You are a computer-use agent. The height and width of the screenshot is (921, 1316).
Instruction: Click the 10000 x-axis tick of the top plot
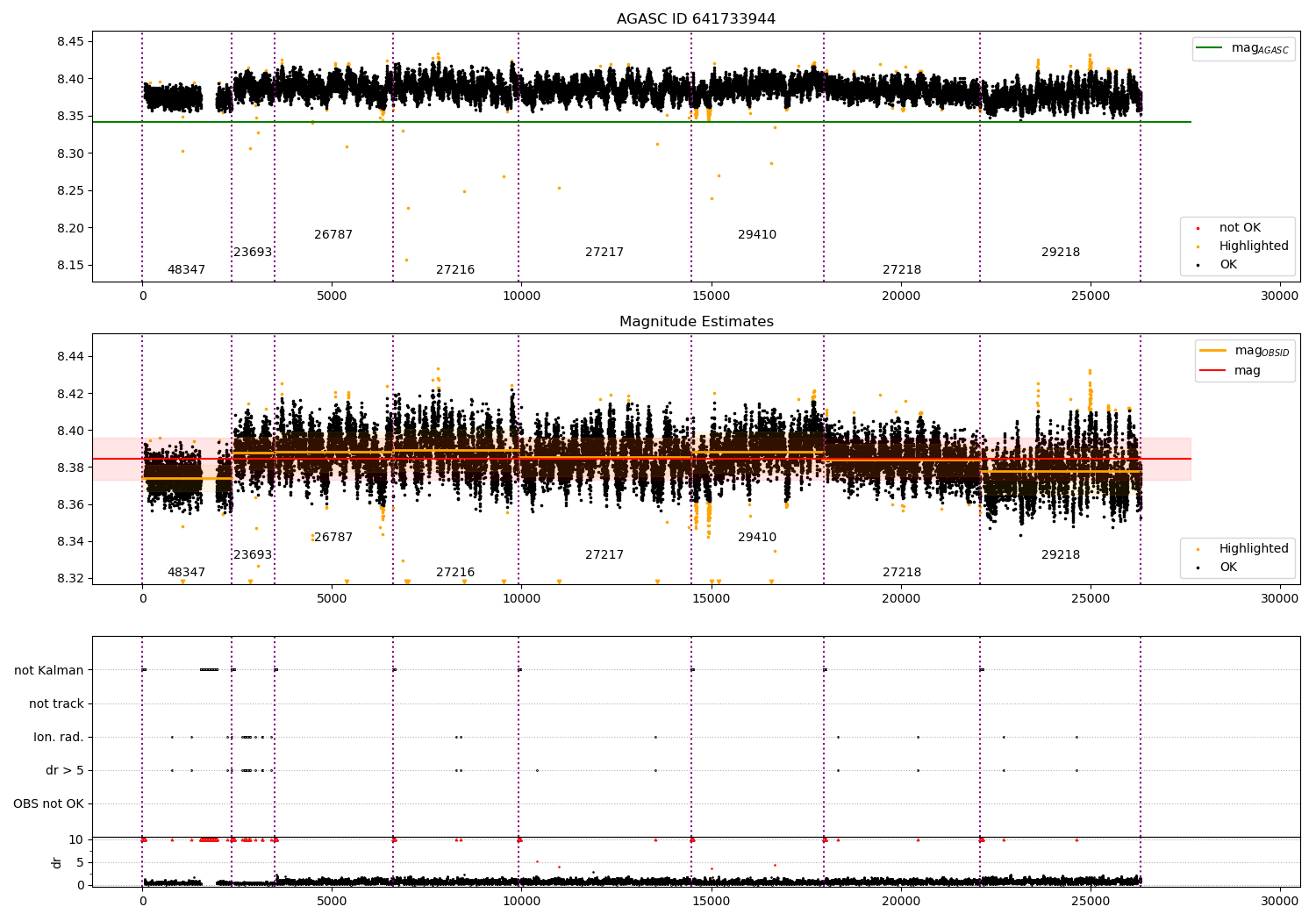click(x=521, y=296)
